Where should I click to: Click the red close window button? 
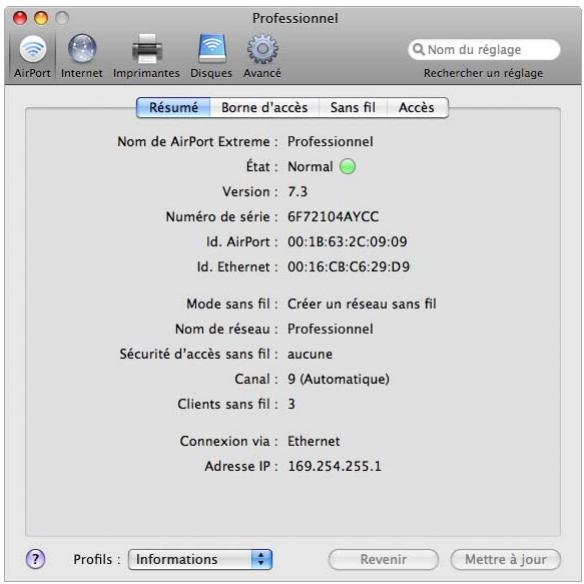[x=20, y=18]
